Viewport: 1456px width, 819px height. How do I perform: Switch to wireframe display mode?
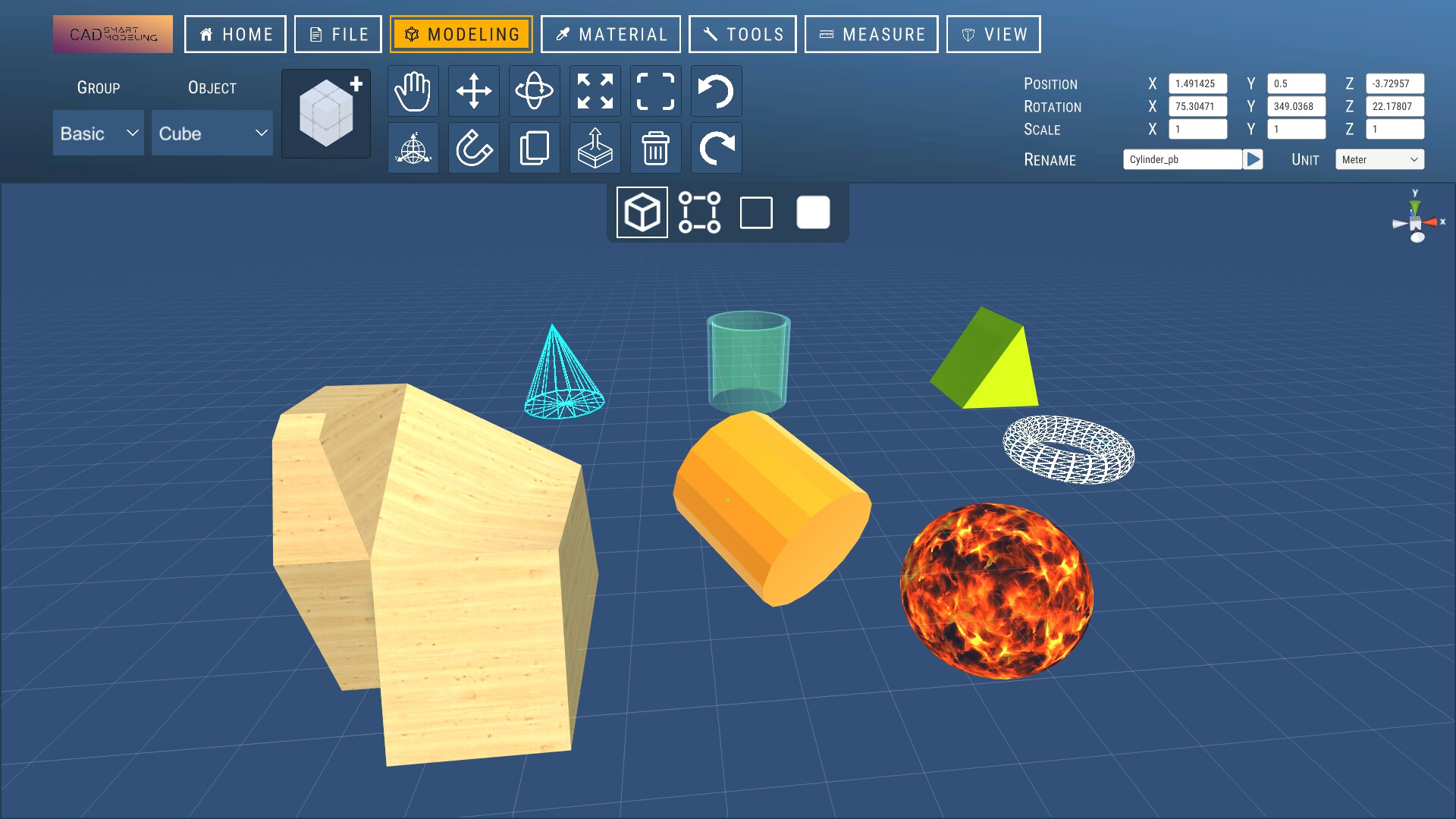coord(756,213)
